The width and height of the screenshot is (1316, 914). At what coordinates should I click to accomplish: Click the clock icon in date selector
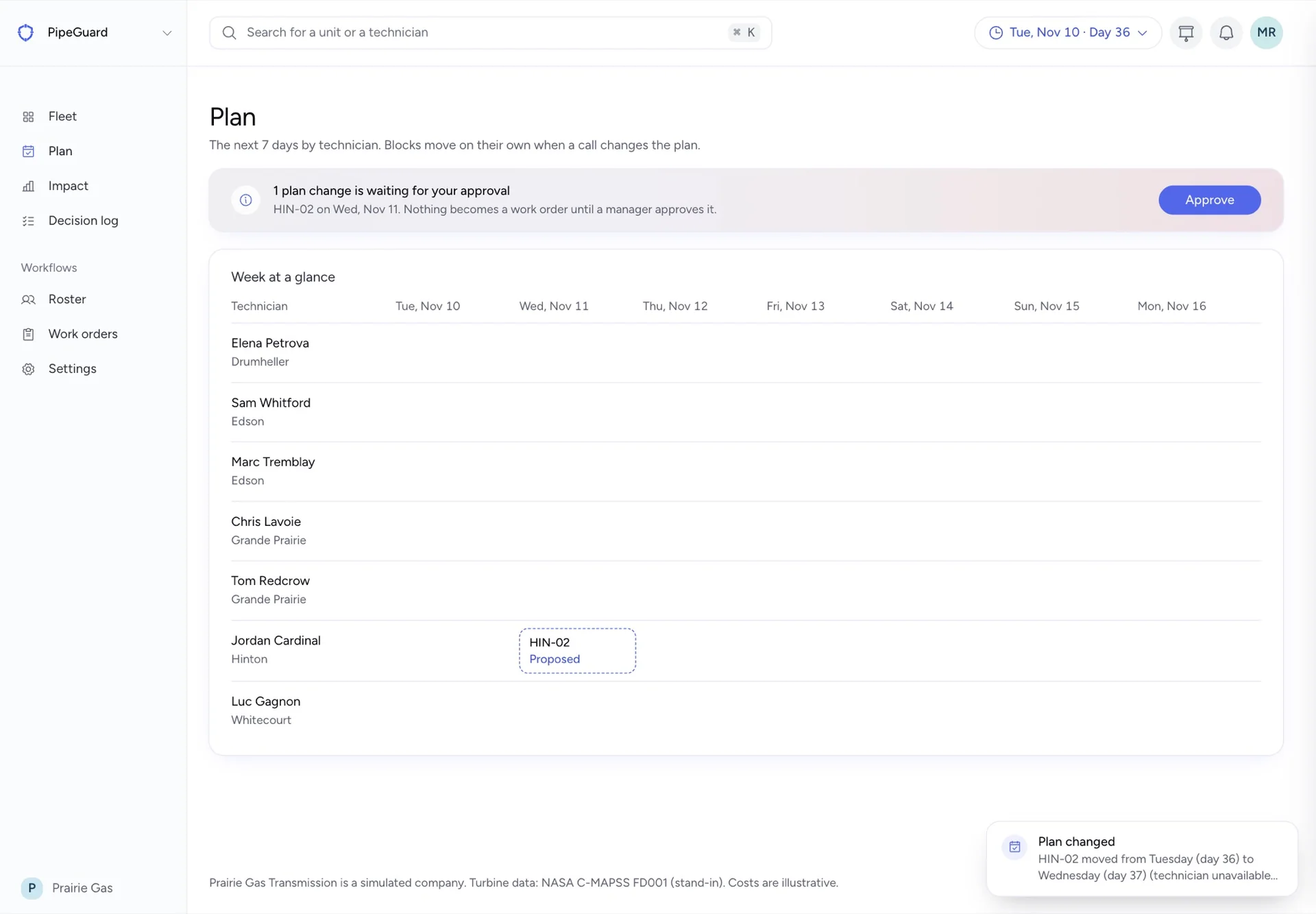[x=996, y=33]
